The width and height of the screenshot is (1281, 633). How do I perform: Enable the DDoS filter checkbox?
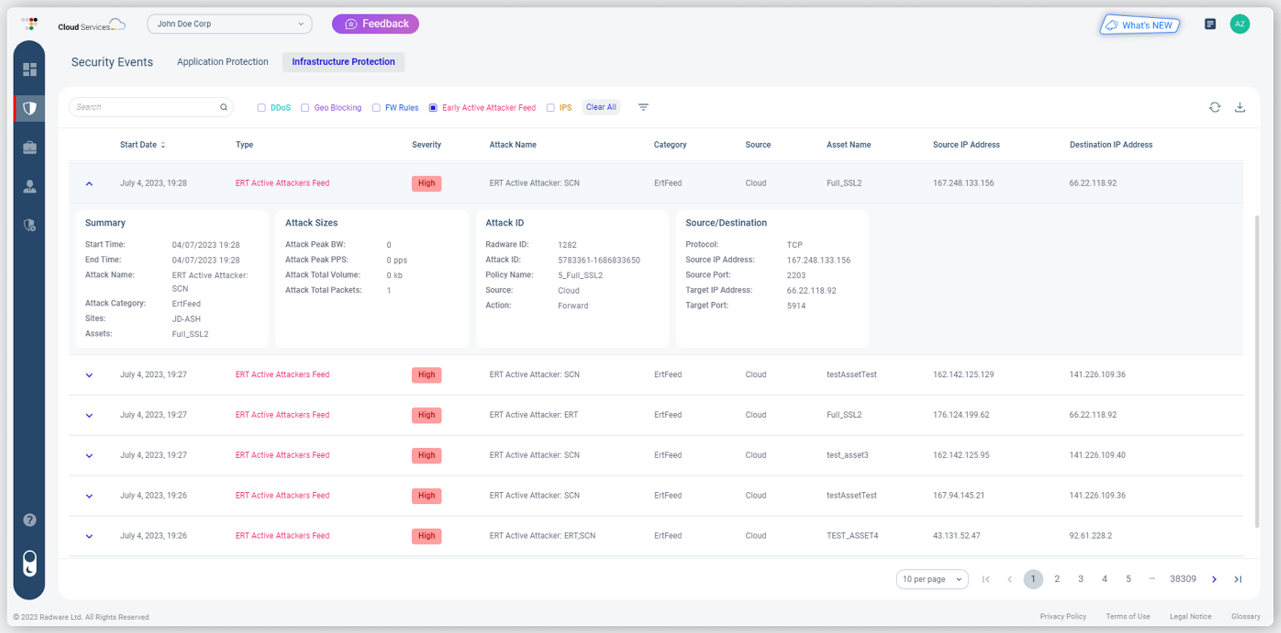point(262,107)
